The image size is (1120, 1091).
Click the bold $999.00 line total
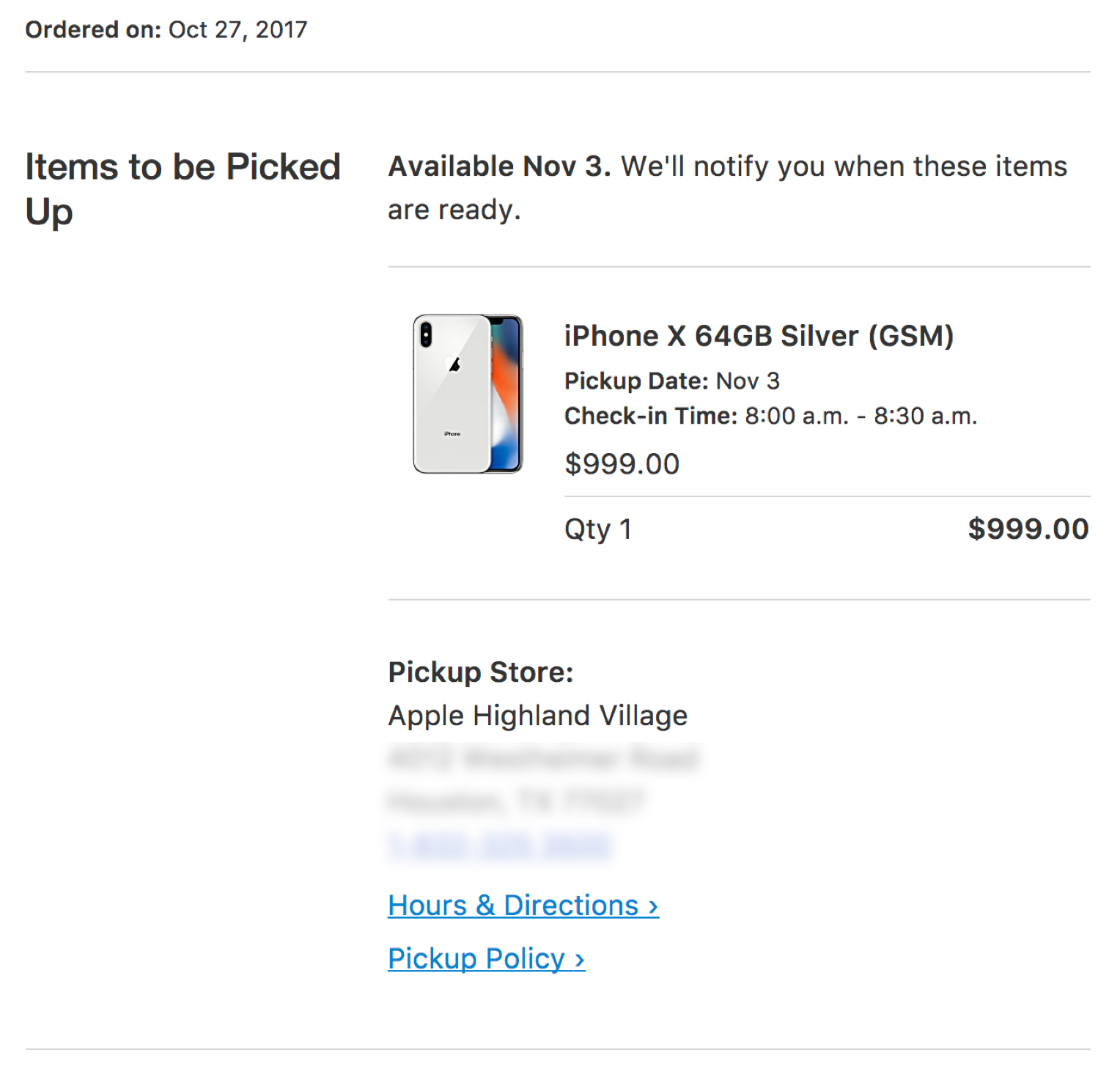[1028, 529]
